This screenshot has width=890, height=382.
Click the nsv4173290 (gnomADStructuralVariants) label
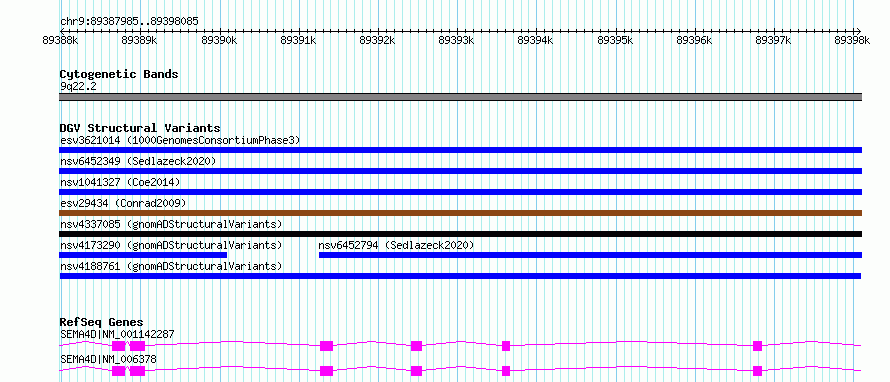[x=171, y=245]
